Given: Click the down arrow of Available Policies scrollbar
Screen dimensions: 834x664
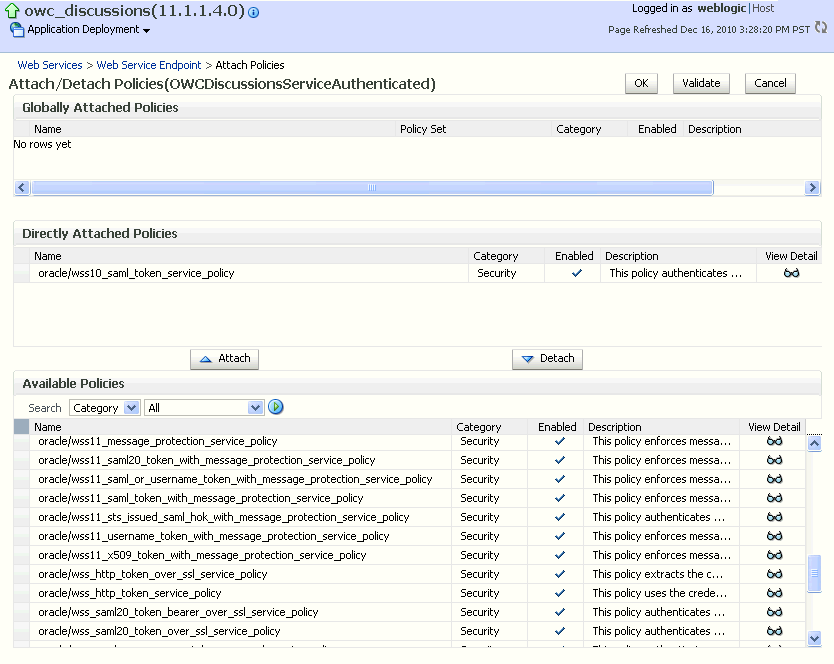Looking at the screenshot, I should tap(814, 638).
